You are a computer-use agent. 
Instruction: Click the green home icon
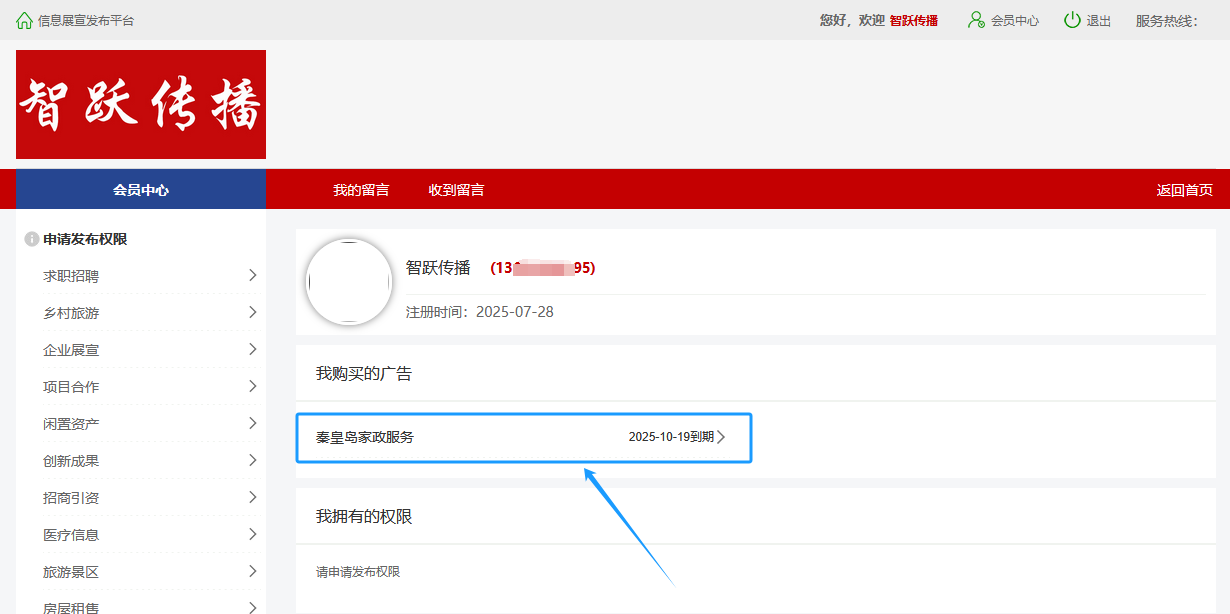24,20
